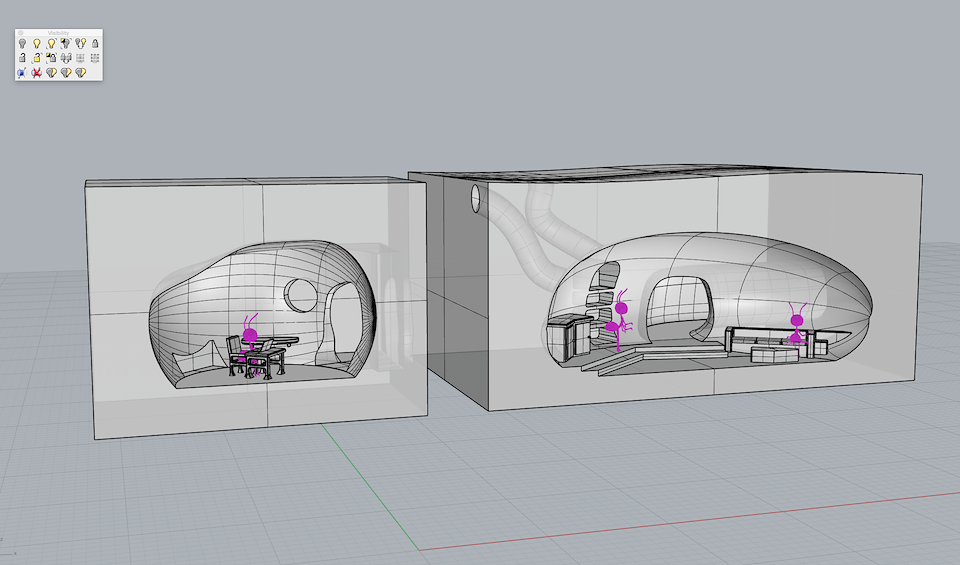Click Swap Hidden and Visible double-bulb icon
The height and width of the screenshot is (565, 960).
[x=80, y=43]
